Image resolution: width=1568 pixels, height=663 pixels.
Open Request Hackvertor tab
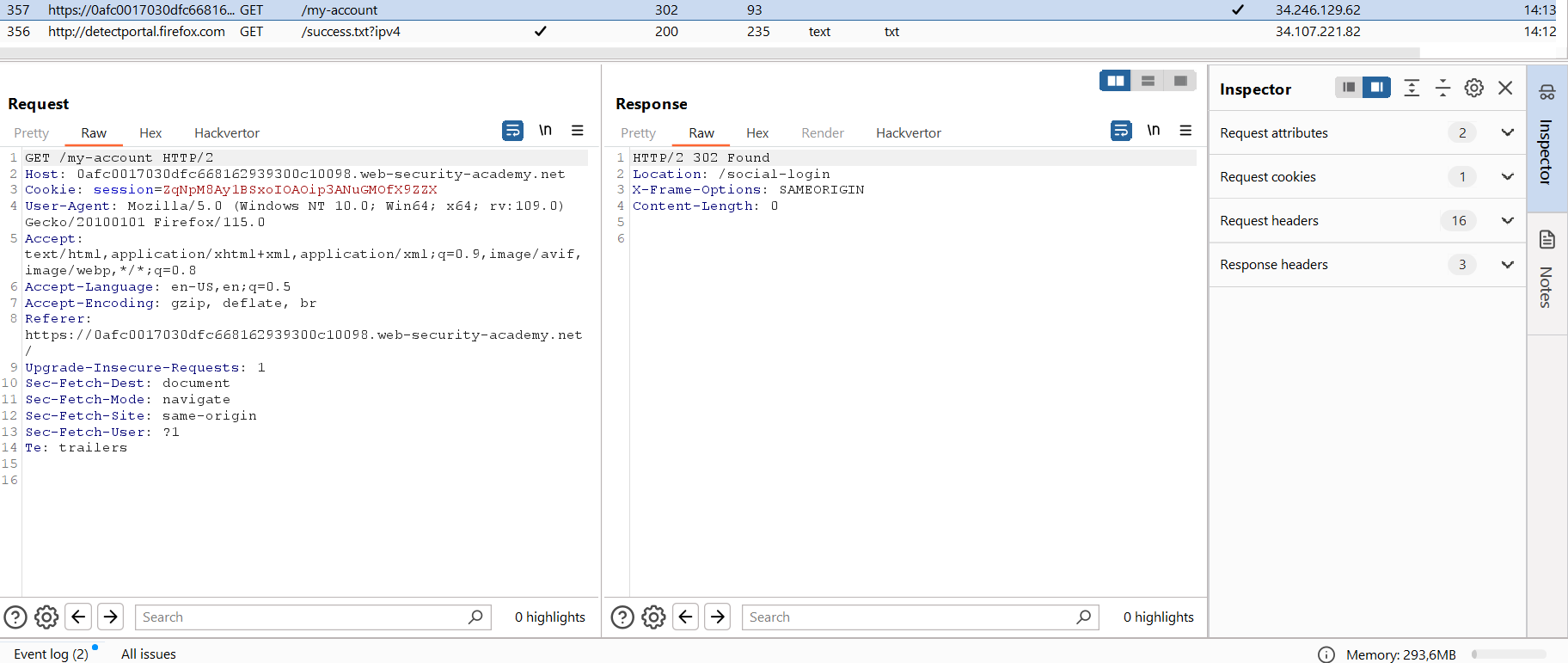coord(227,132)
